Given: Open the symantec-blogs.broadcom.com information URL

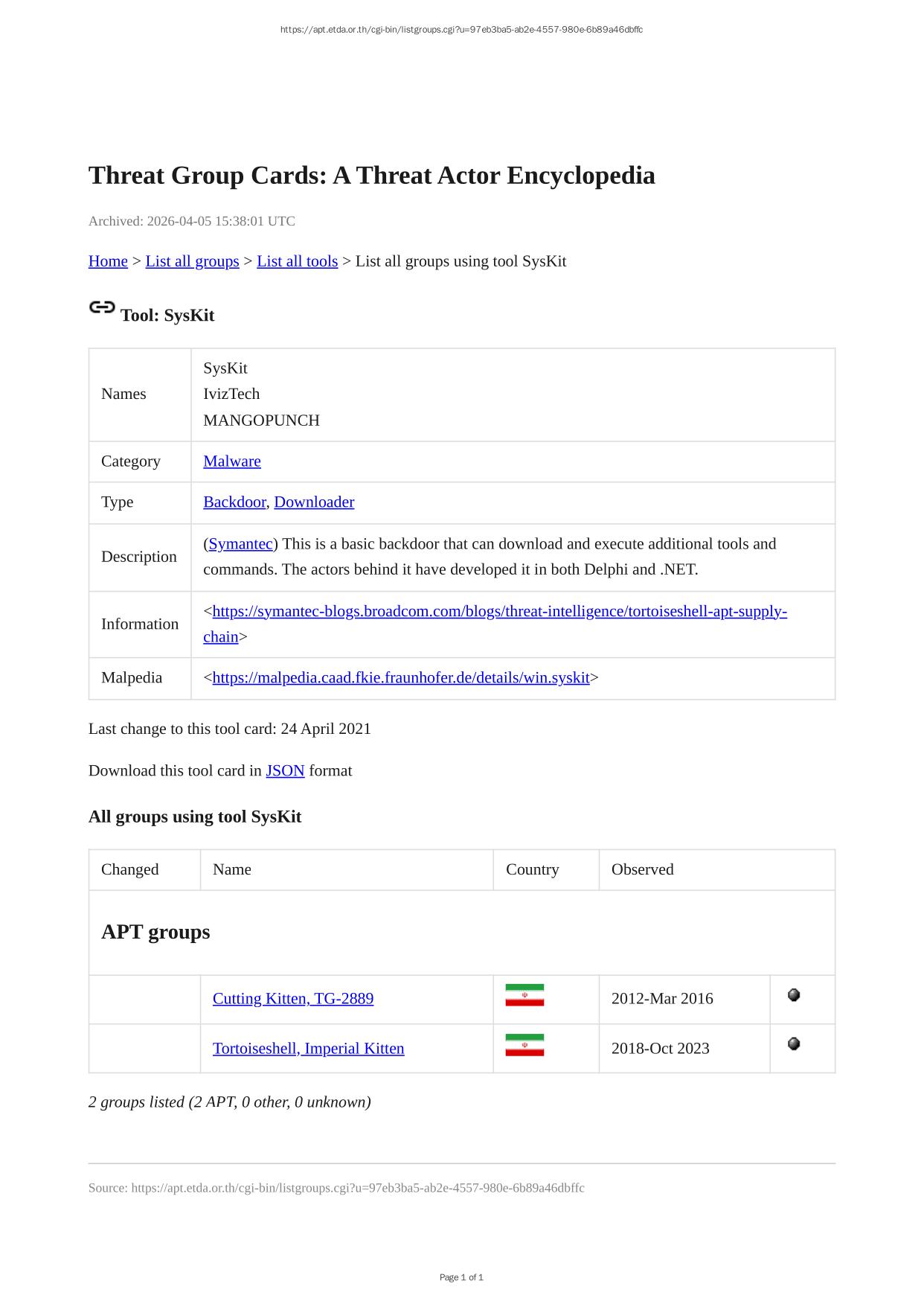Looking at the screenshot, I should click(x=499, y=612).
